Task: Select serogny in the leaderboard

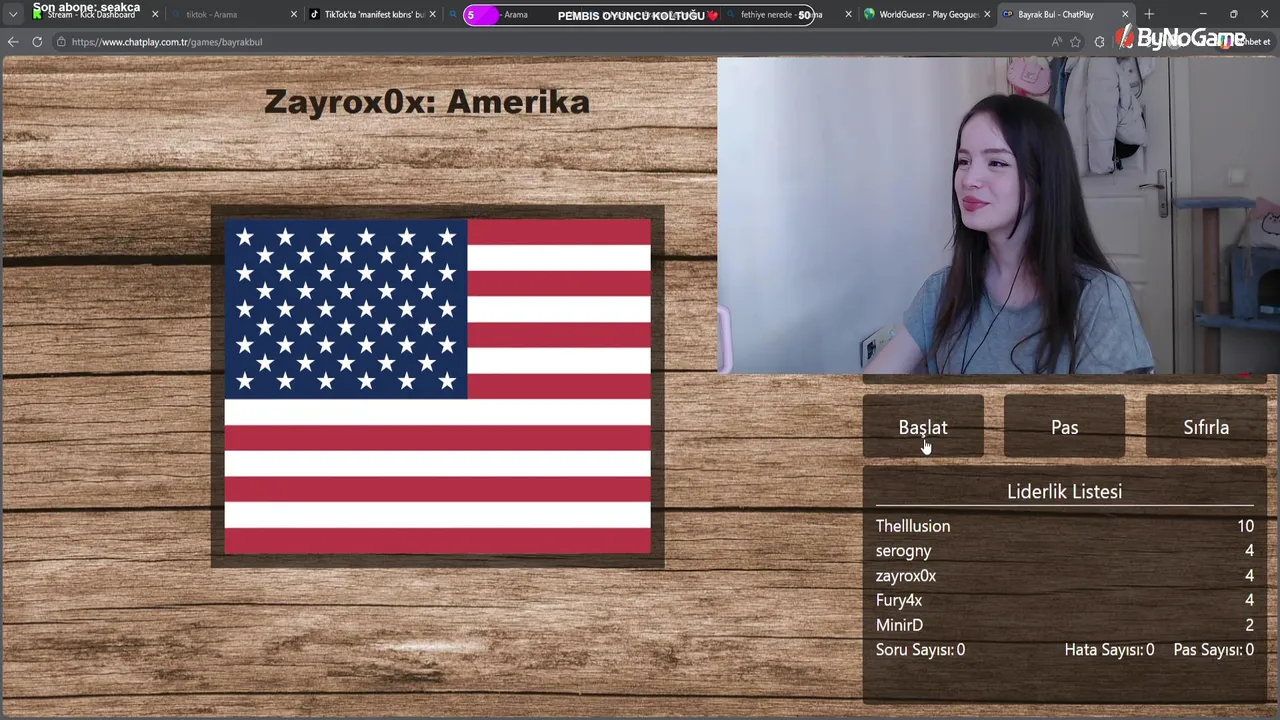Action: [903, 551]
